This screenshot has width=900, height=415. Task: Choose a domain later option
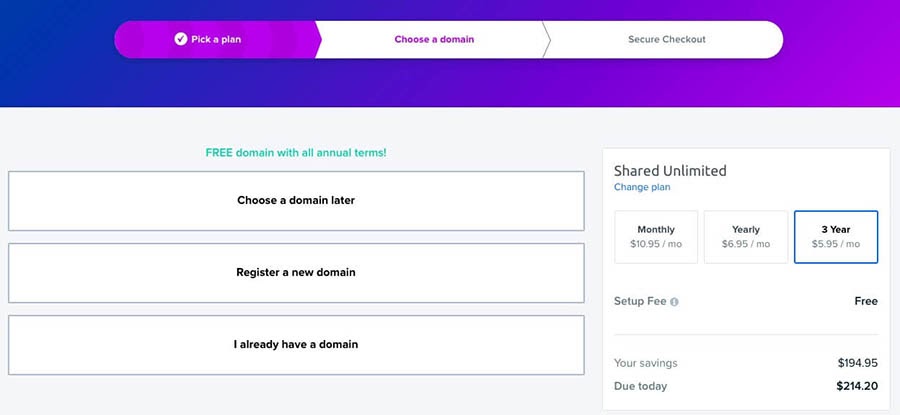pos(296,201)
